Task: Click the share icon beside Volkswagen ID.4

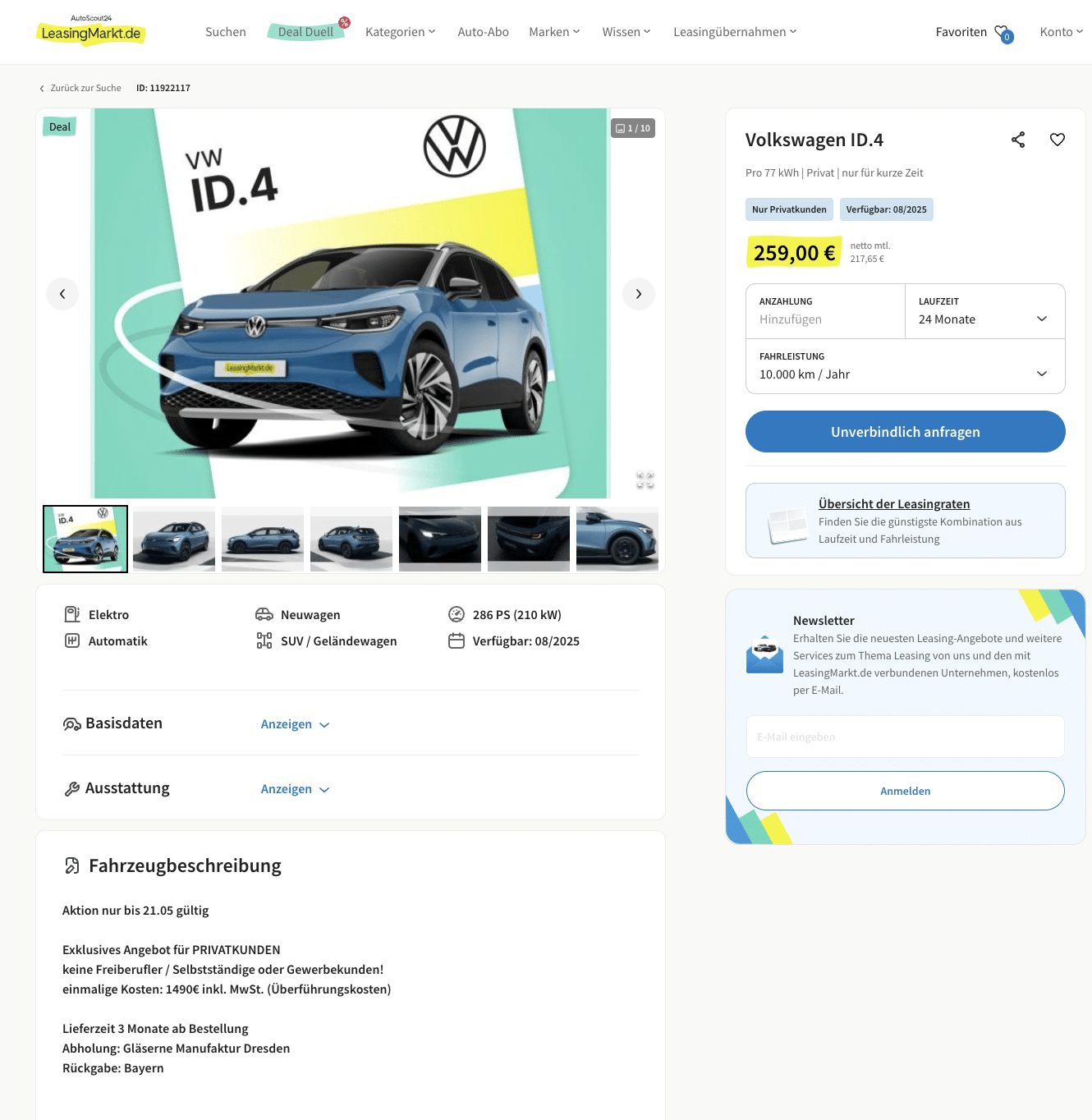Action: point(1018,140)
